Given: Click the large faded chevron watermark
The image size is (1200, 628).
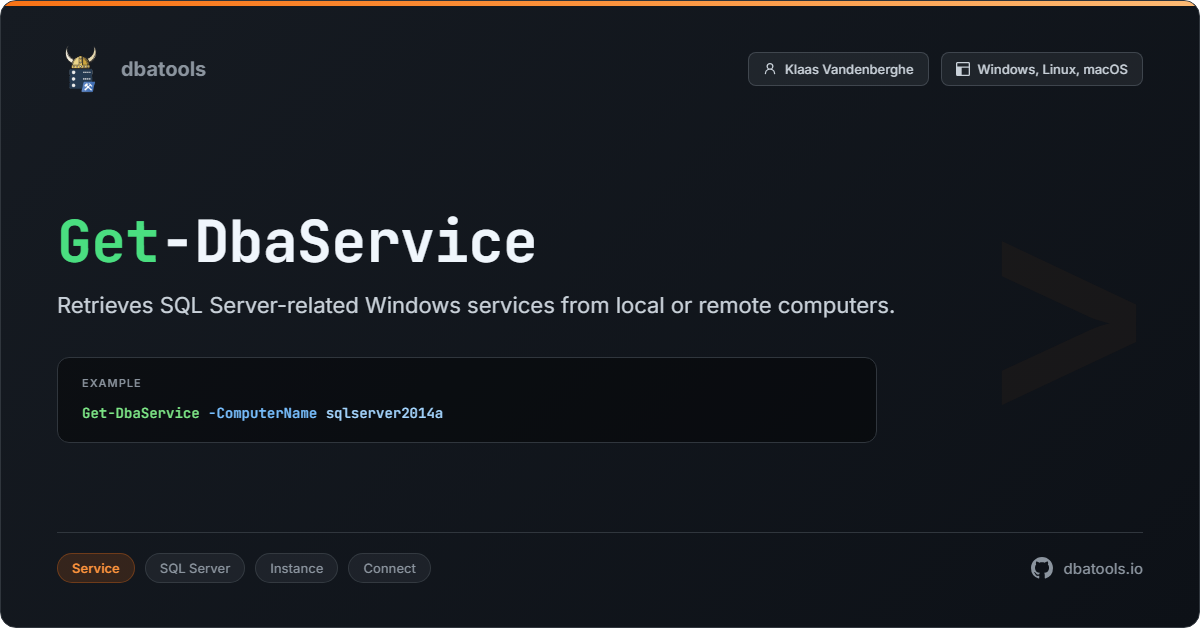Looking at the screenshot, I should [1067, 322].
